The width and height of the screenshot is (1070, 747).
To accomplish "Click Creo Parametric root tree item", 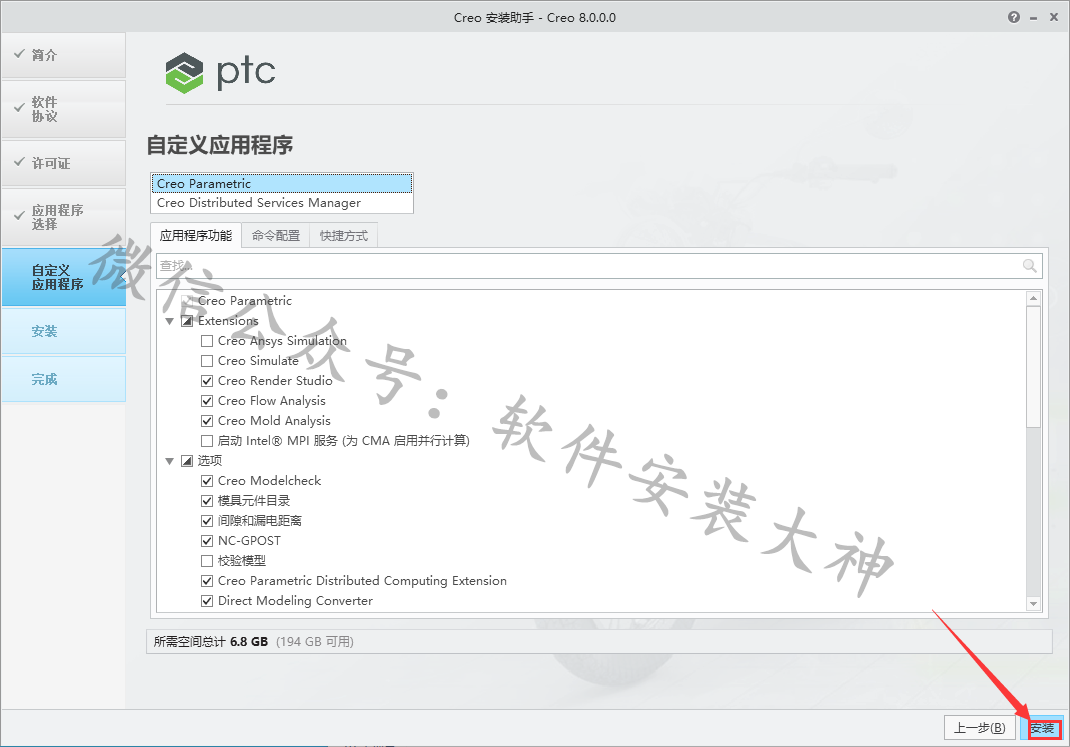I will pos(244,301).
